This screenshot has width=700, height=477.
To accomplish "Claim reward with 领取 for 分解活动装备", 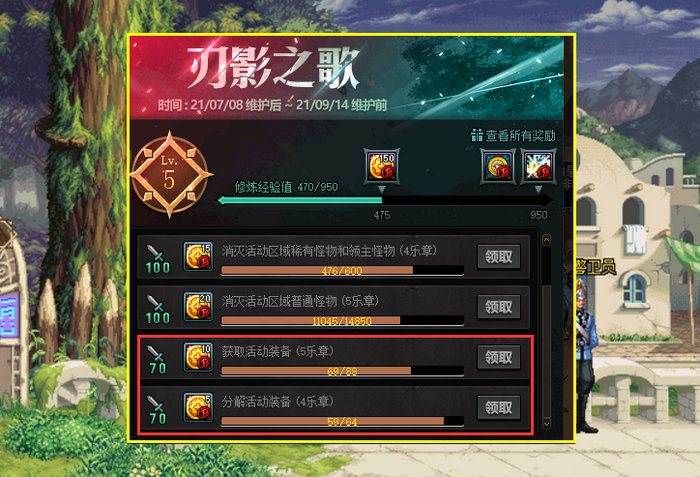I will pyautogui.click(x=499, y=408).
